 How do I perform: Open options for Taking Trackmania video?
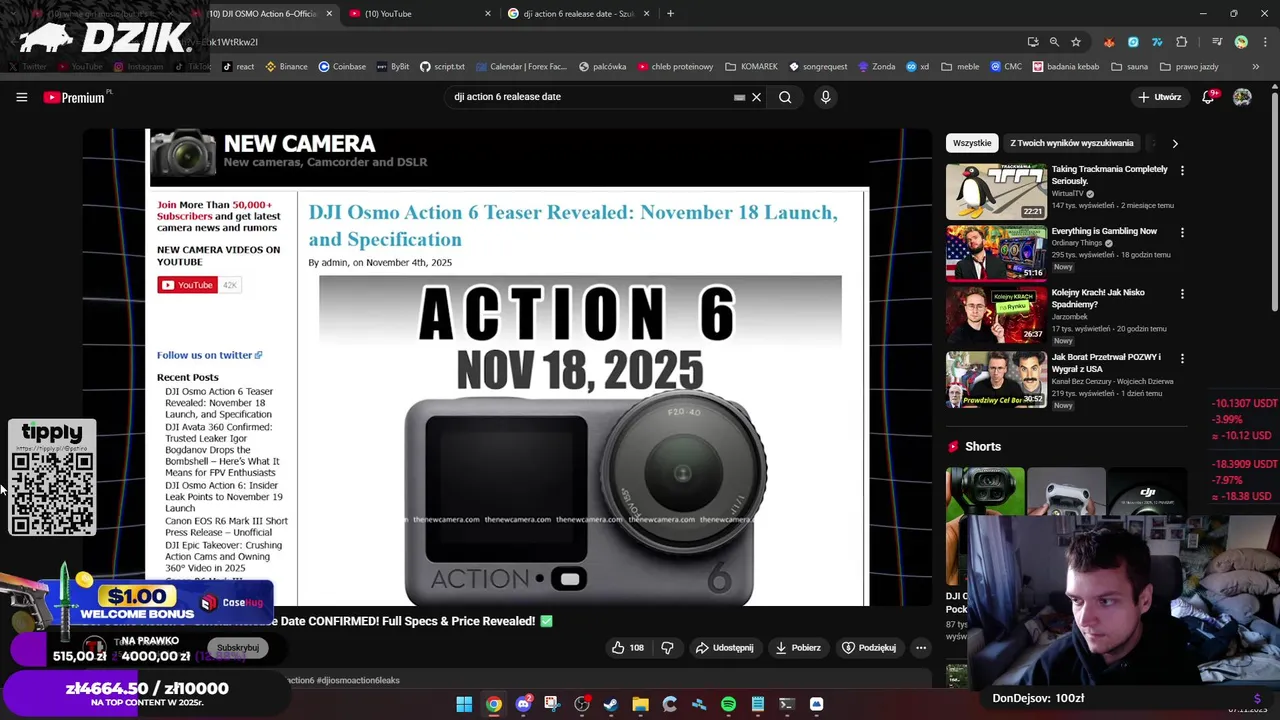(x=1182, y=171)
